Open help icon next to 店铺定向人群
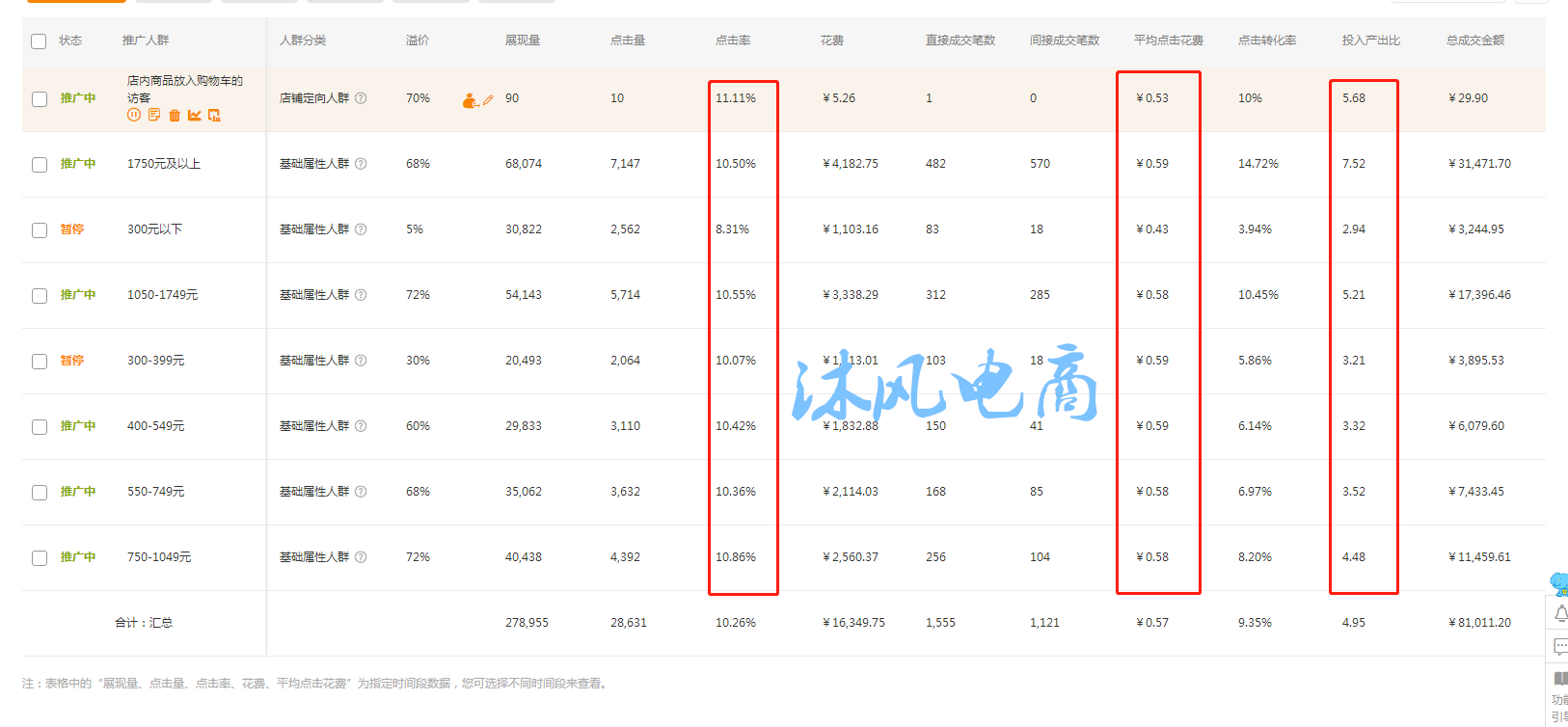 coord(361,98)
